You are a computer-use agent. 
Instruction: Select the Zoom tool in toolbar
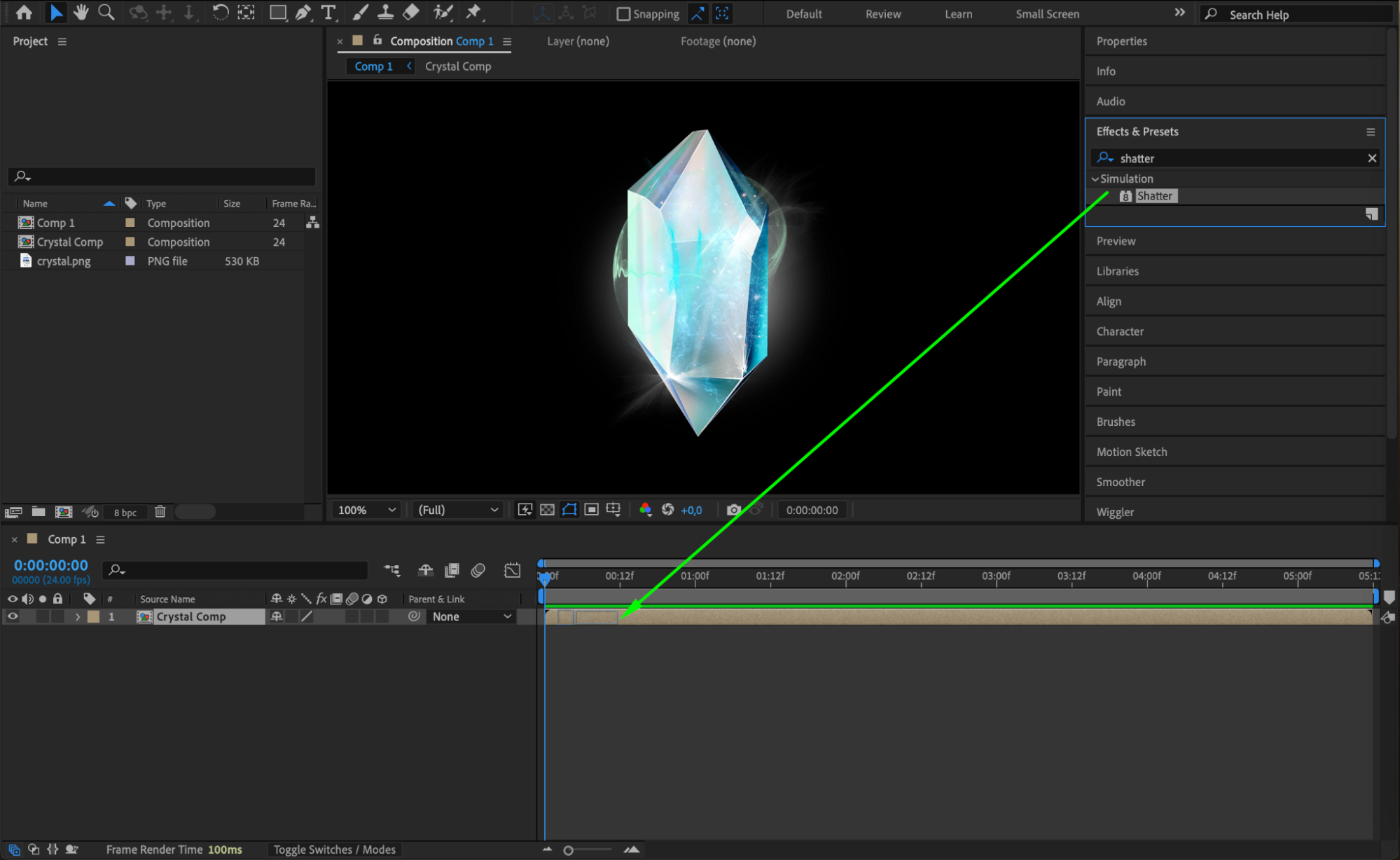pos(106,12)
